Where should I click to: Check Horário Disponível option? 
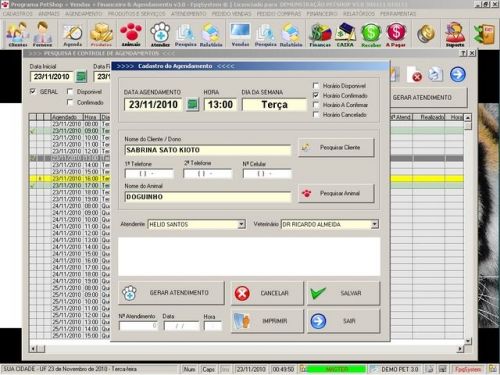pyautogui.click(x=316, y=86)
